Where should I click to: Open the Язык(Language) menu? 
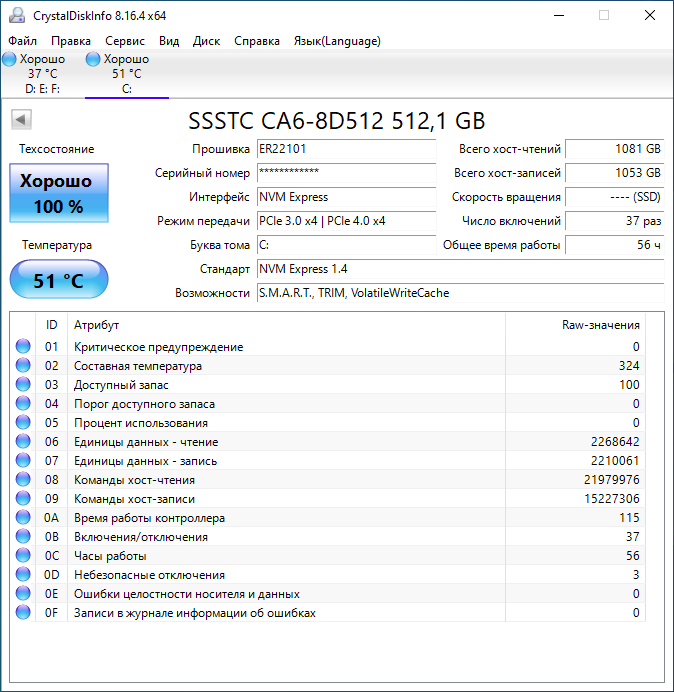point(337,41)
